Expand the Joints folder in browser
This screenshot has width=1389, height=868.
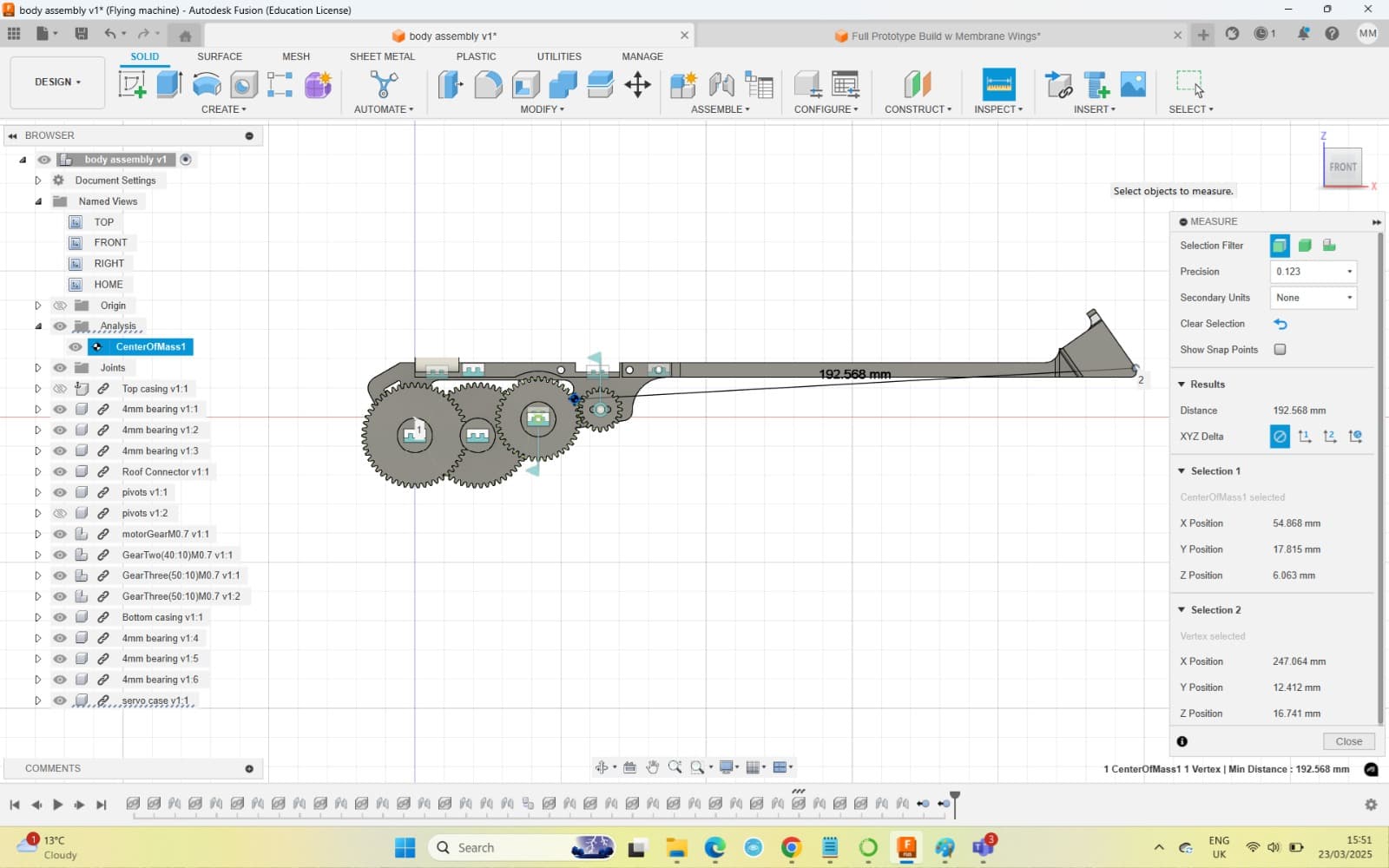[37, 368]
